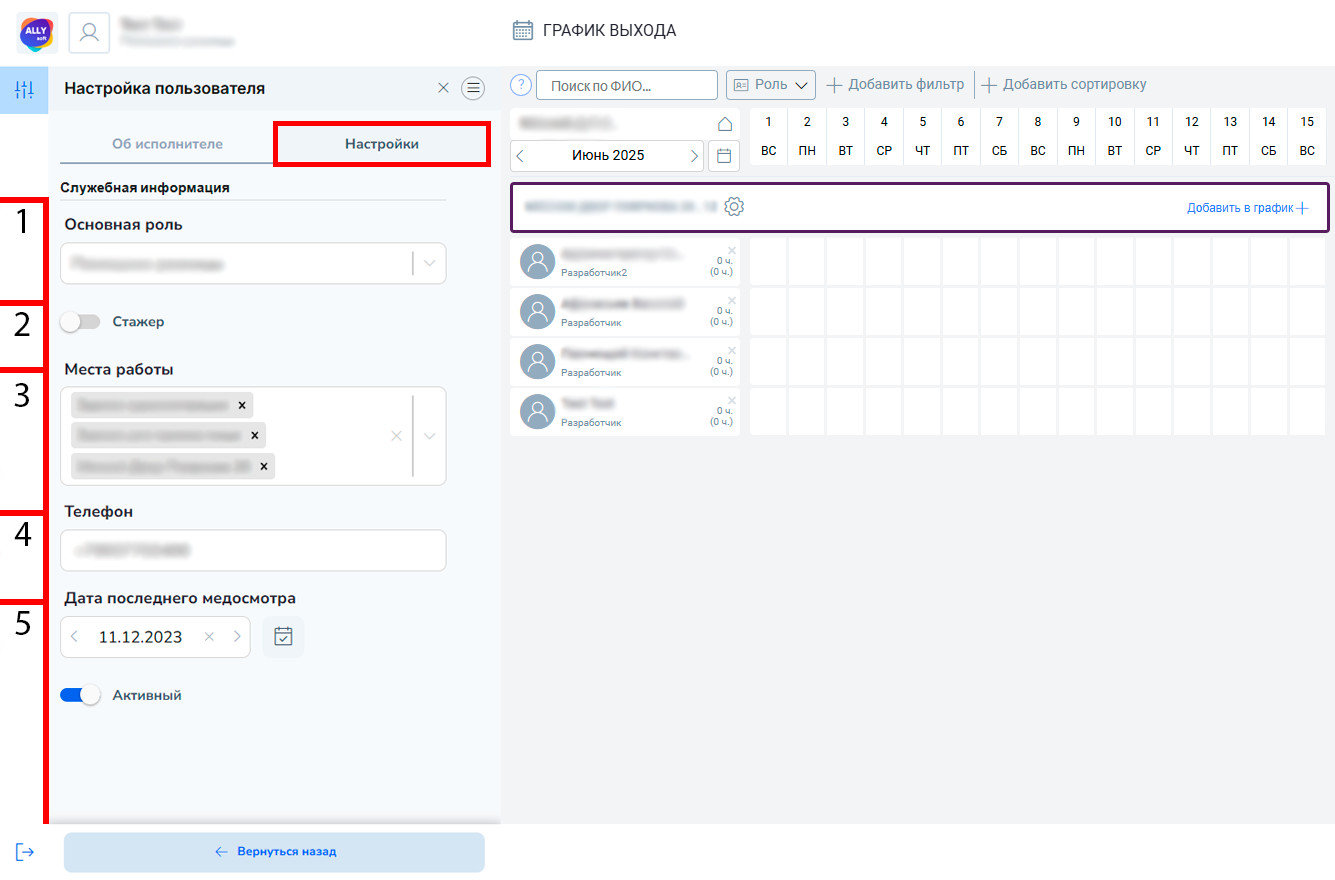Click the help question mark icon
The width and height of the screenshot is (1335, 880).
[x=520, y=85]
